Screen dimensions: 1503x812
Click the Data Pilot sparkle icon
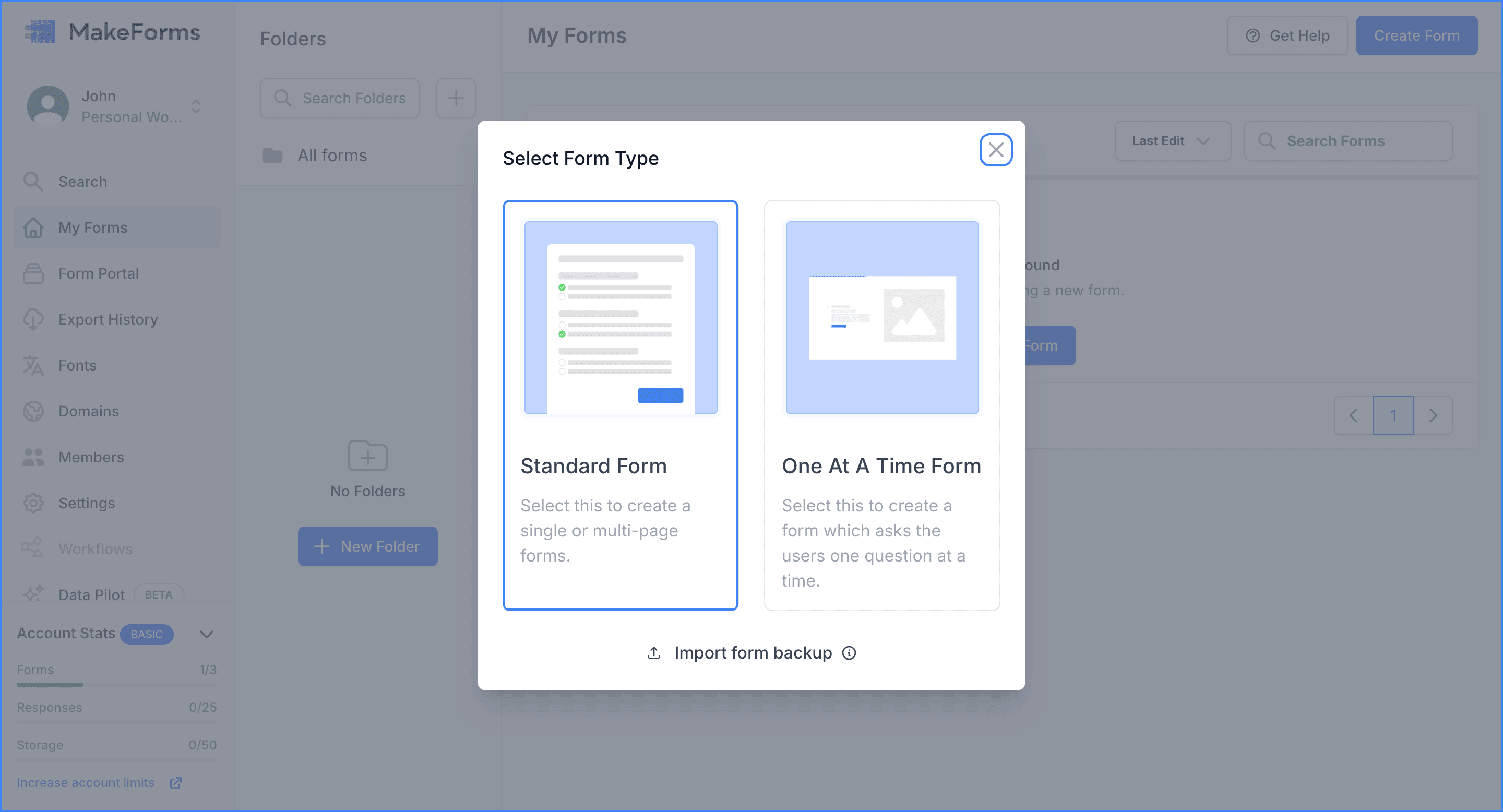pos(33,593)
